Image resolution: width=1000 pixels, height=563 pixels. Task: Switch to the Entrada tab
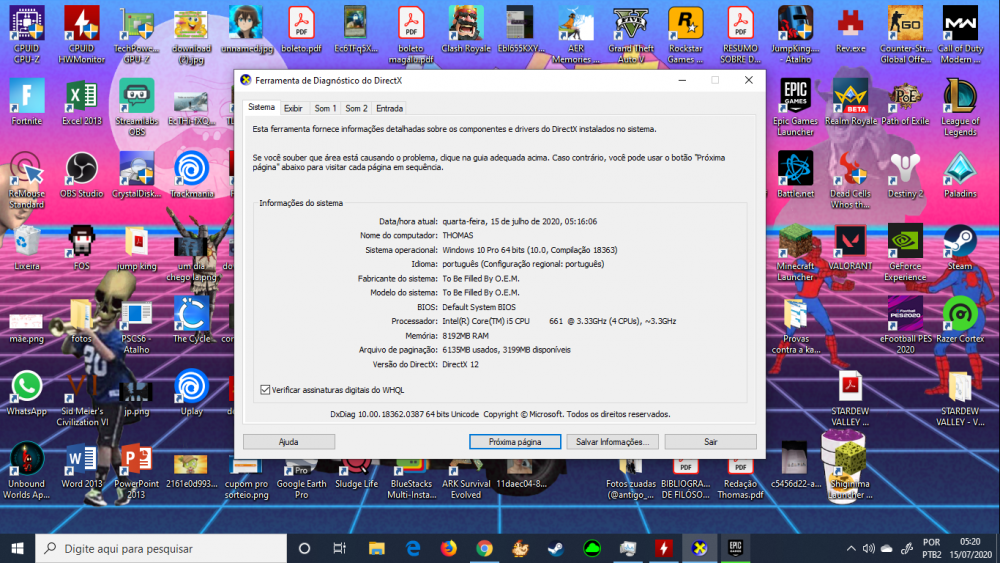pyautogui.click(x=389, y=108)
